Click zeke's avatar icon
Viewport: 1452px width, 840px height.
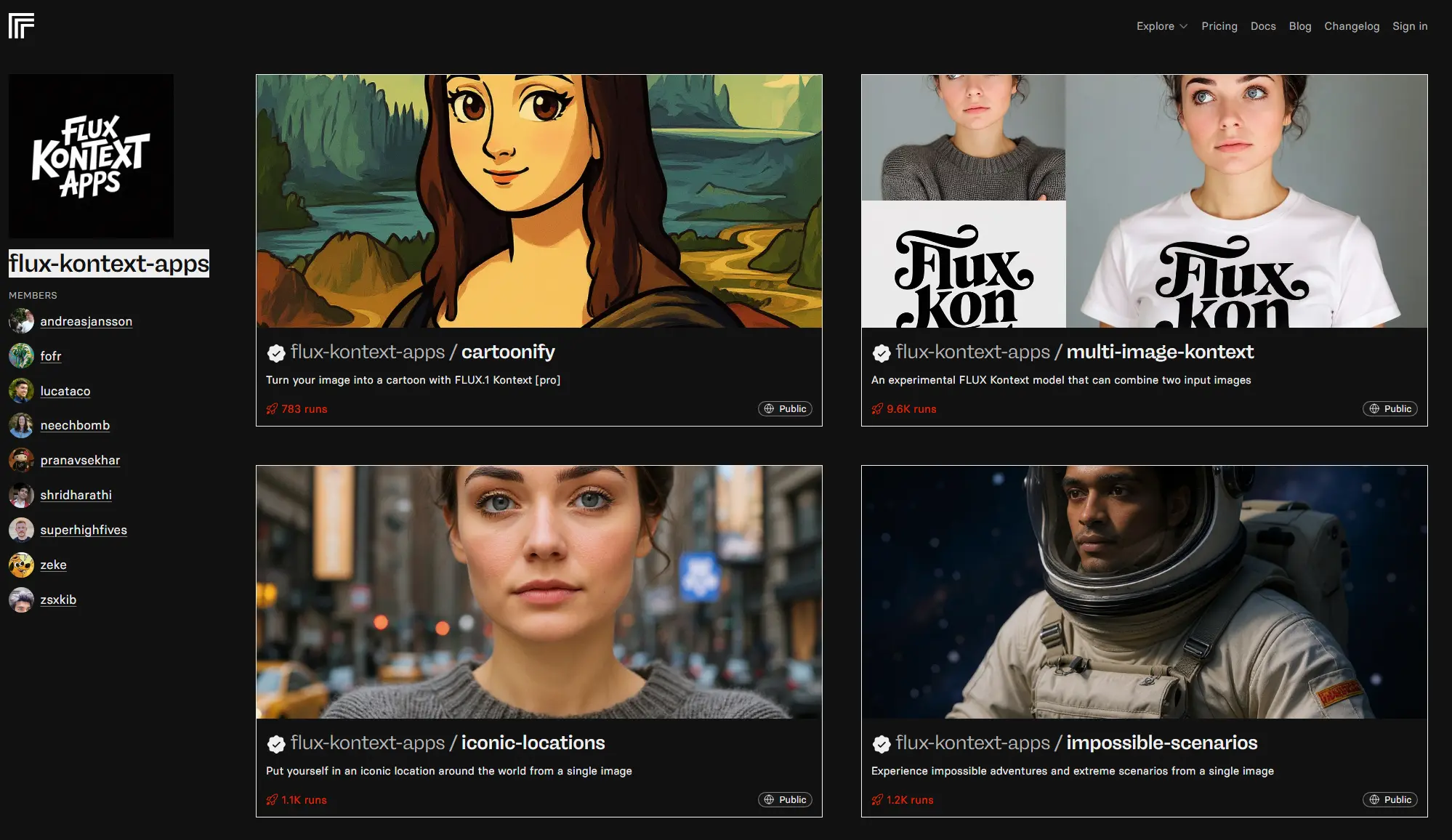21,565
